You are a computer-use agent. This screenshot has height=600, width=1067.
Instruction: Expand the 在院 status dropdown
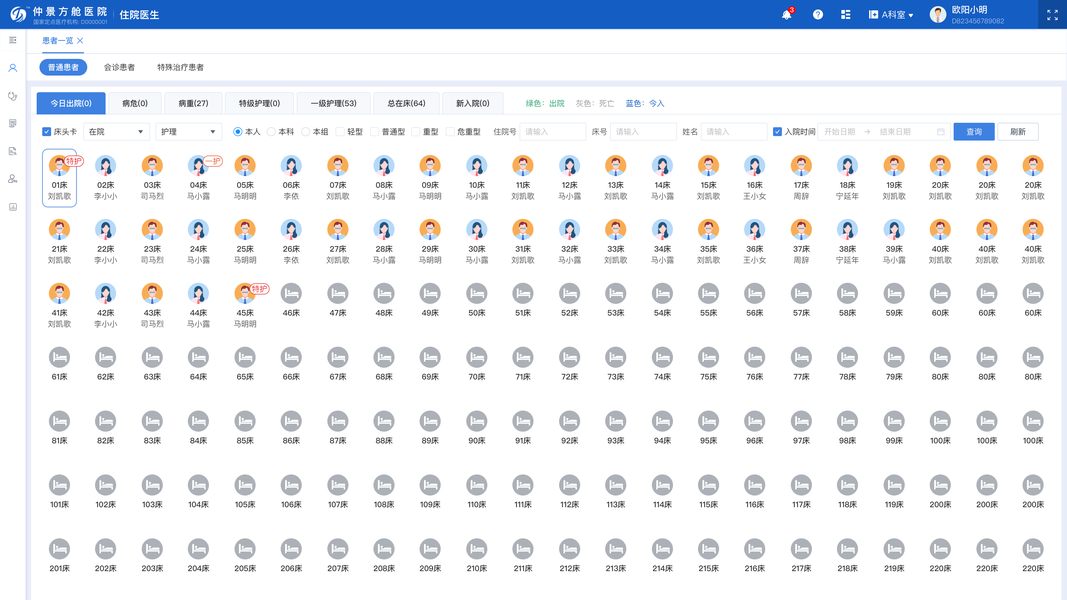116,132
